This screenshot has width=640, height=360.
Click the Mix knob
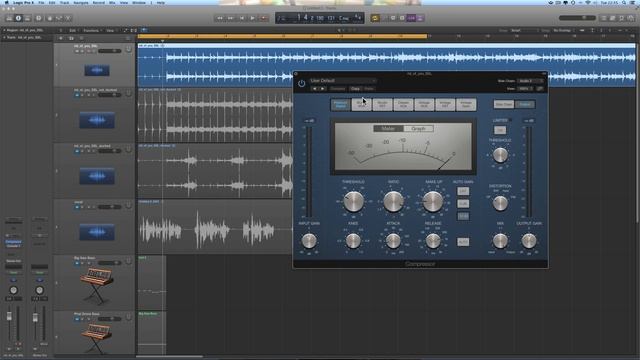(500, 241)
